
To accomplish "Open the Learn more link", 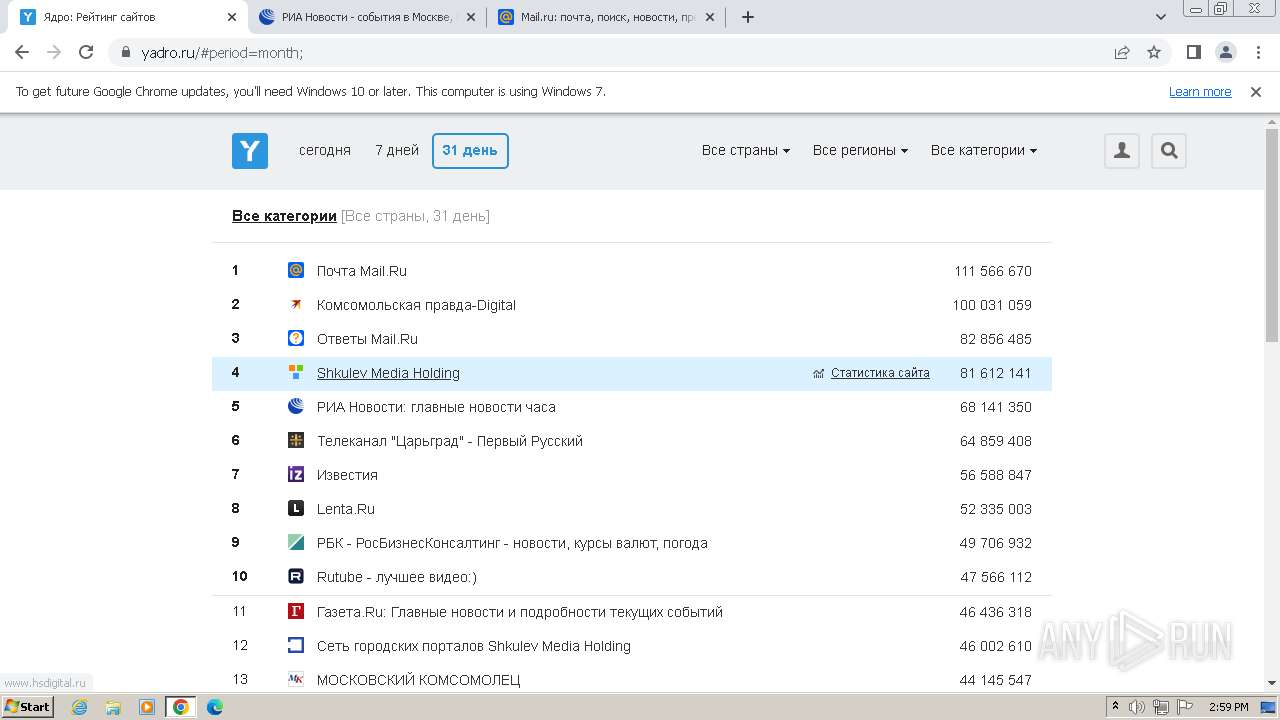I will click(x=1200, y=91).
